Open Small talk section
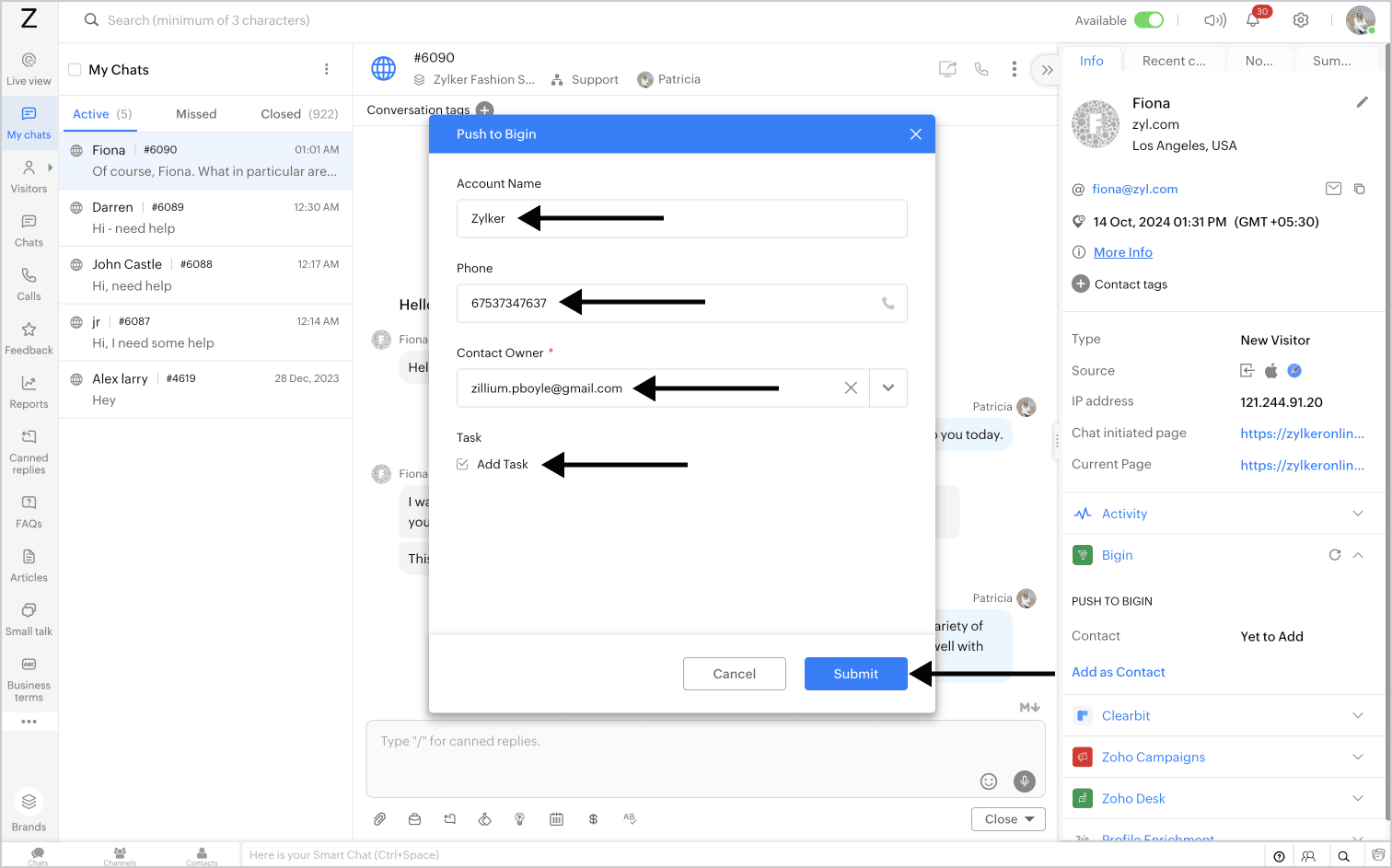 [x=29, y=619]
